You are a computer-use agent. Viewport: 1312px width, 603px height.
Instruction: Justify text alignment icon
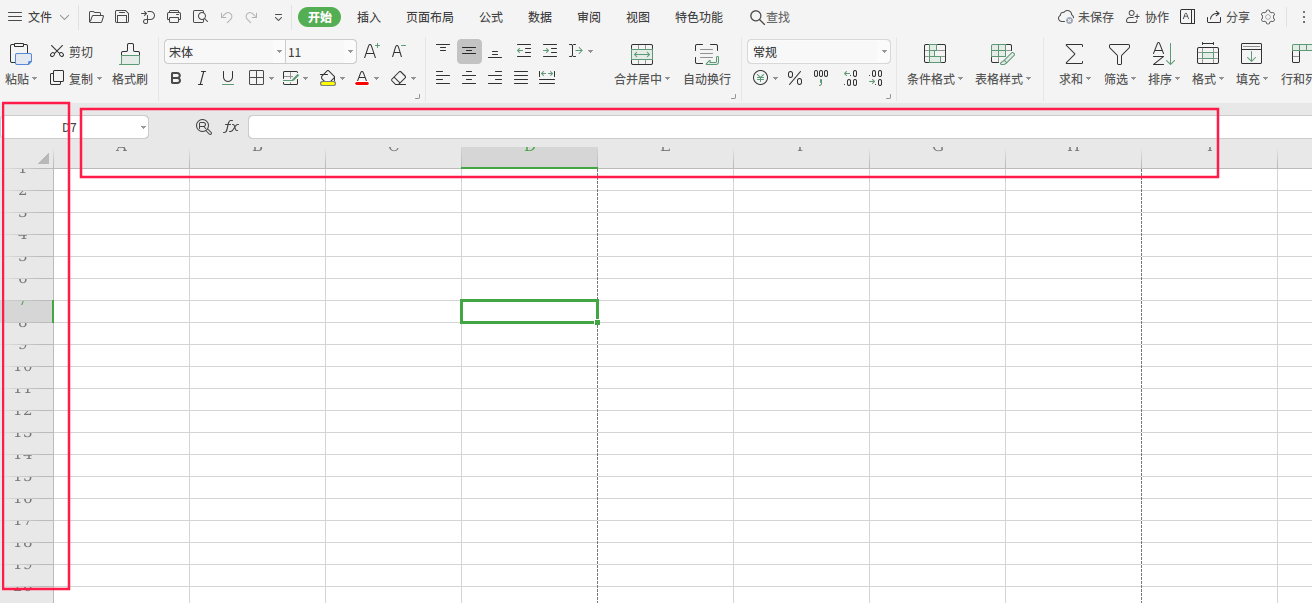(x=521, y=78)
